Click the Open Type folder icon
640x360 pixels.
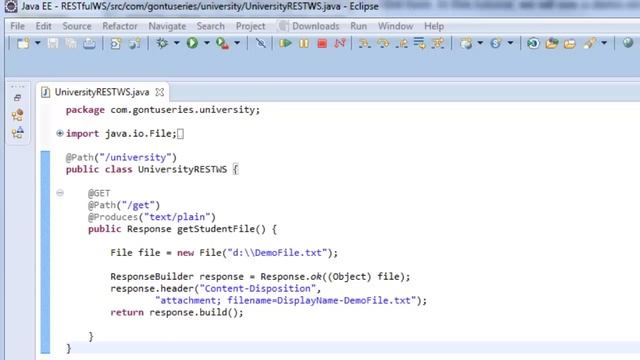[551, 43]
